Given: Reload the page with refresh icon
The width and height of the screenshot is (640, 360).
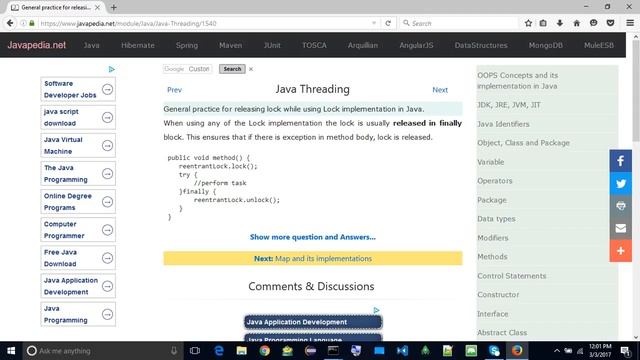Looking at the screenshot, I should coord(388,23).
